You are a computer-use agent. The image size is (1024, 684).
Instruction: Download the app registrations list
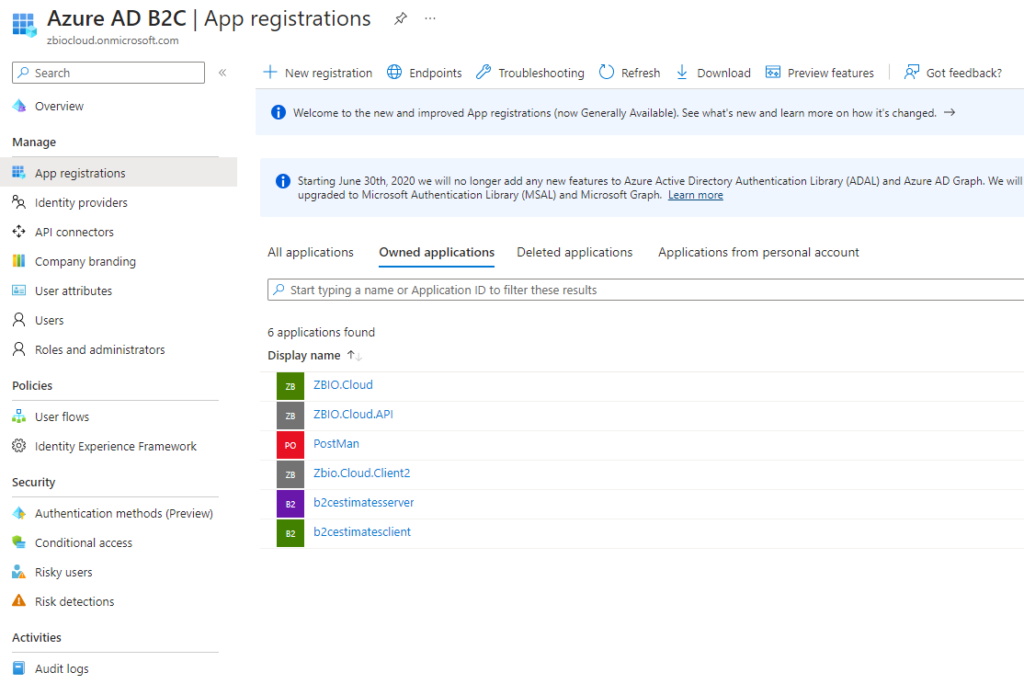point(713,72)
